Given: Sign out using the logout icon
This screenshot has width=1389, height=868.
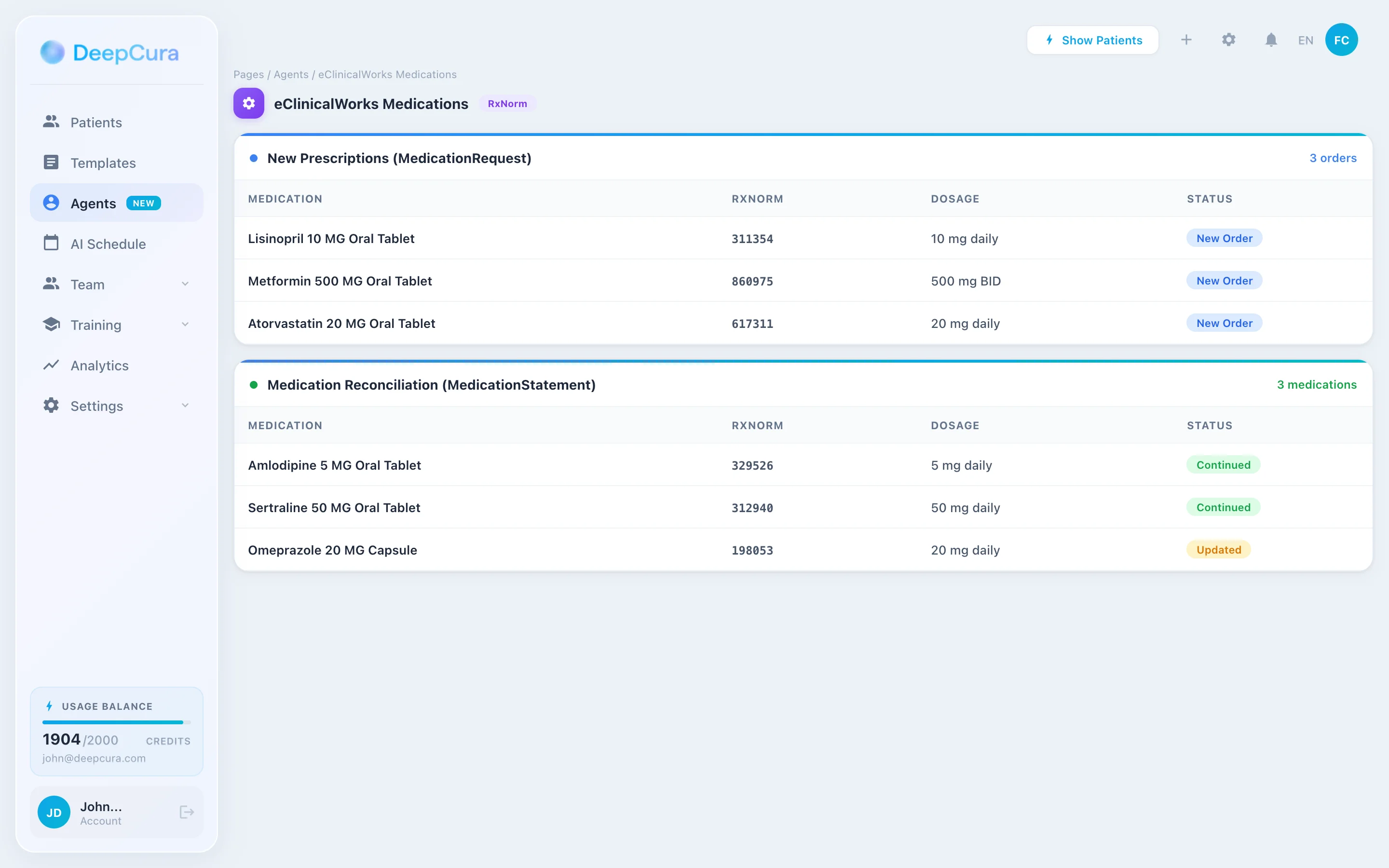Looking at the screenshot, I should 186,812.
